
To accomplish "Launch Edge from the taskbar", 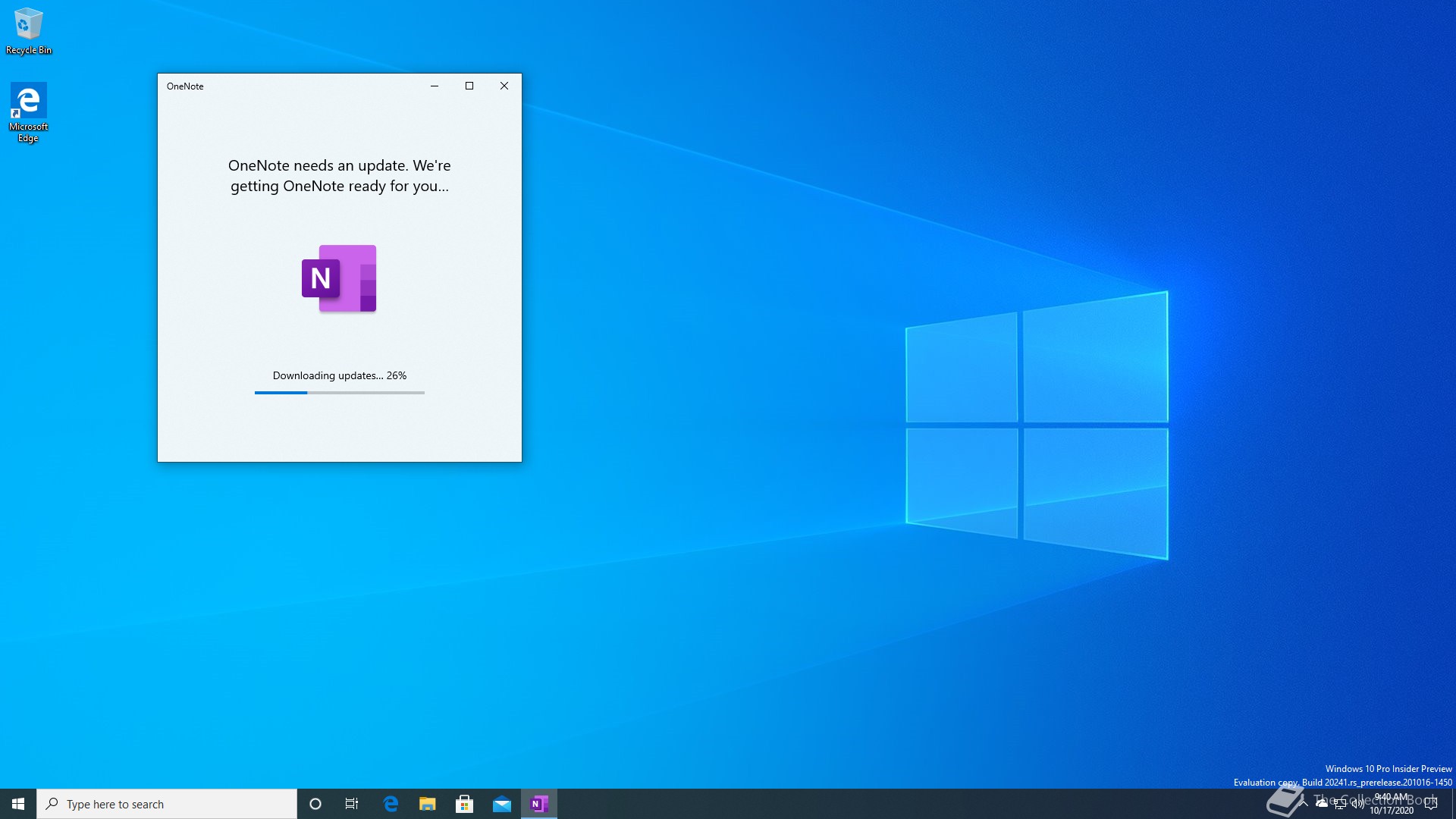I will pyautogui.click(x=391, y=804).
